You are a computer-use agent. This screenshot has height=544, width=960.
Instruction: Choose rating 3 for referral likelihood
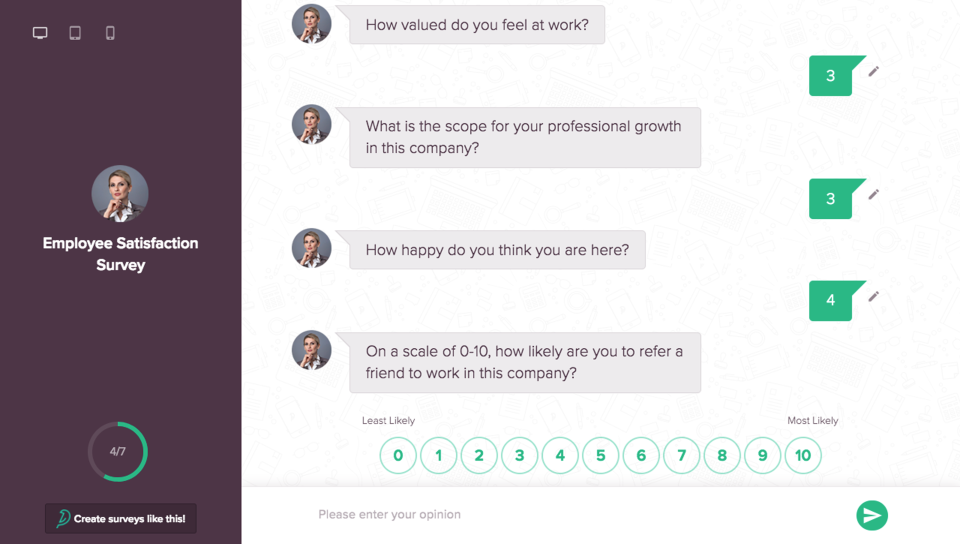click(x=519, y=456)
